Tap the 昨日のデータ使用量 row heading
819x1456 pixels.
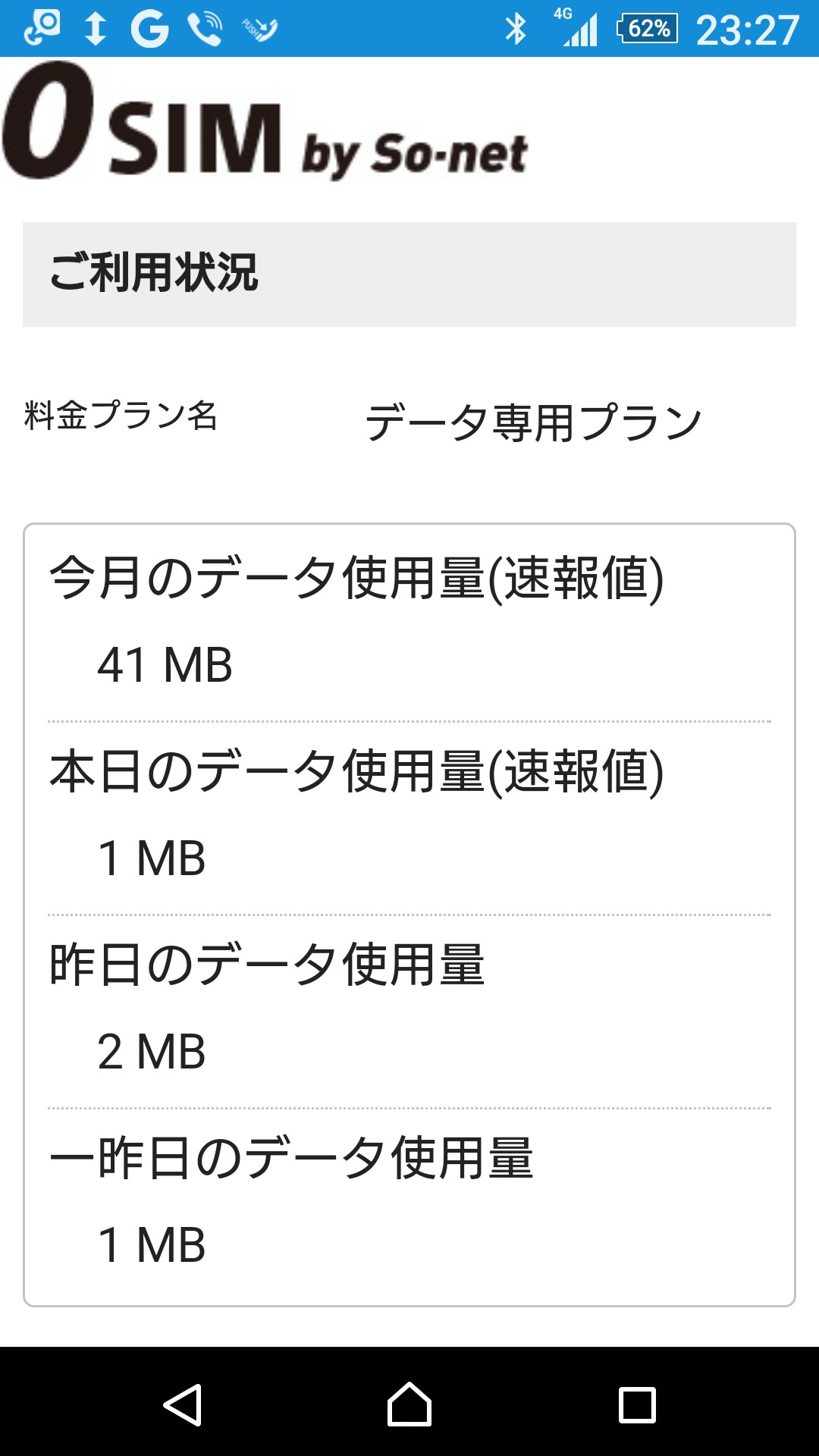(x=267, y=965)
